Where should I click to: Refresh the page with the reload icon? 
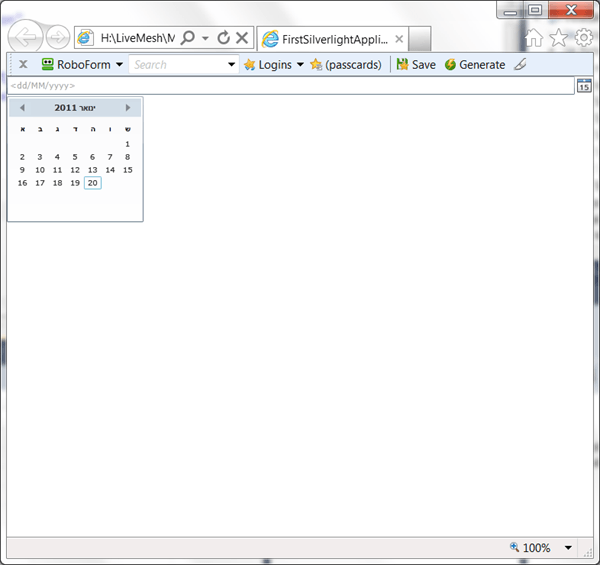[223, 37]
